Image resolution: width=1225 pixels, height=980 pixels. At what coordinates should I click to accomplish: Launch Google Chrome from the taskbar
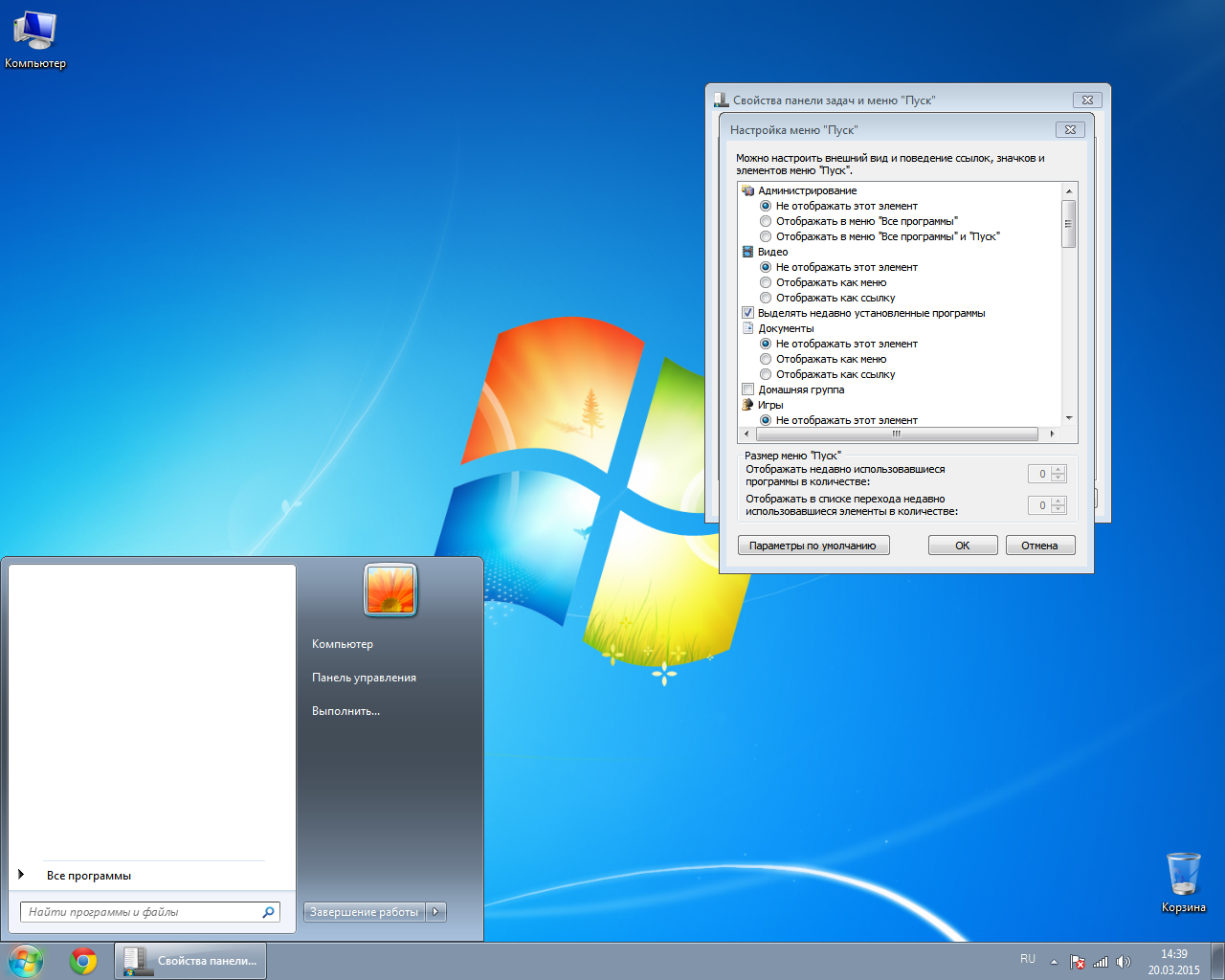83,961
